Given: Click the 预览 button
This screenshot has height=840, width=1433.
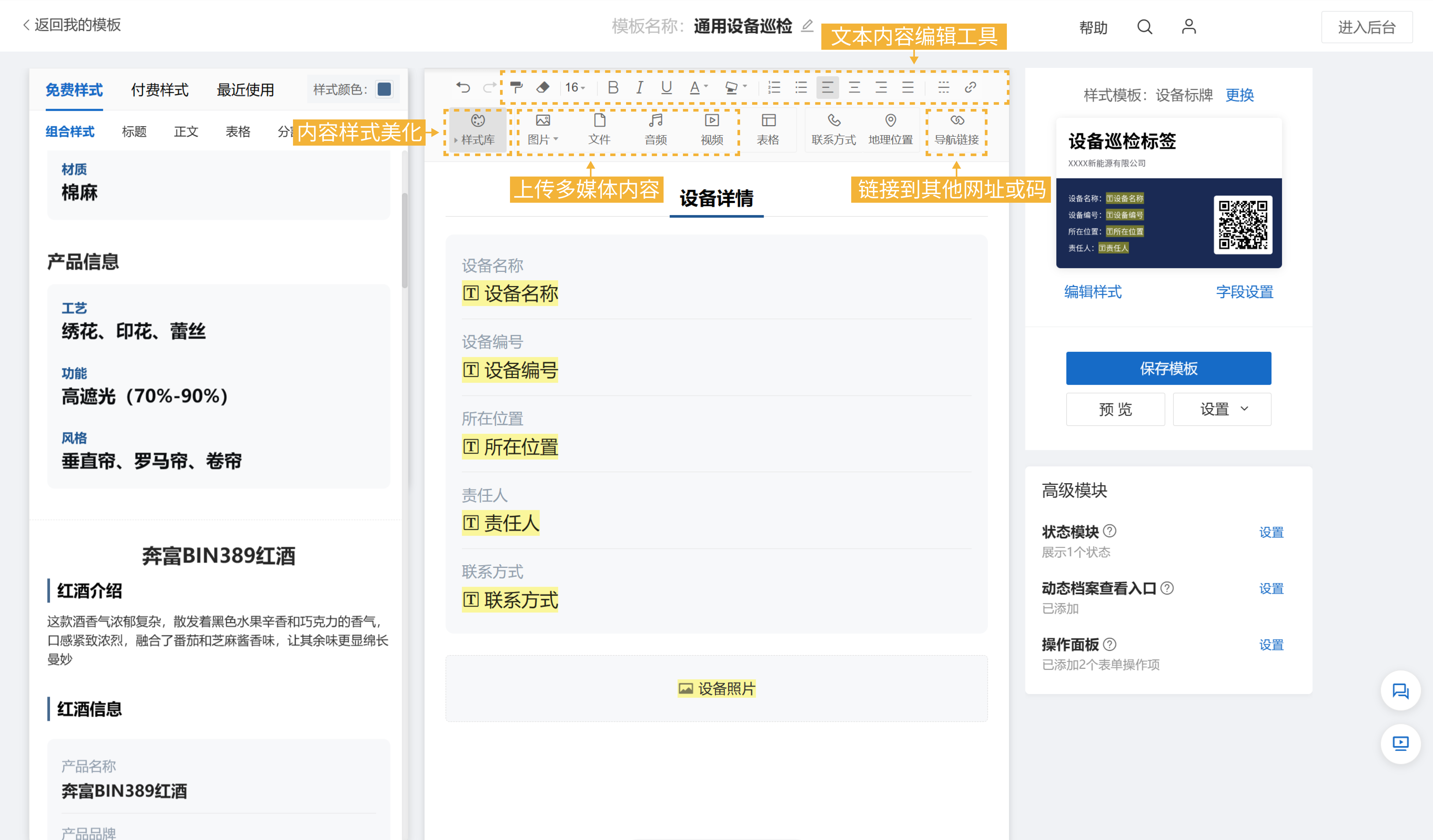Looking at the screenshot, I should pyautogui.click(x=1115, y=409).
